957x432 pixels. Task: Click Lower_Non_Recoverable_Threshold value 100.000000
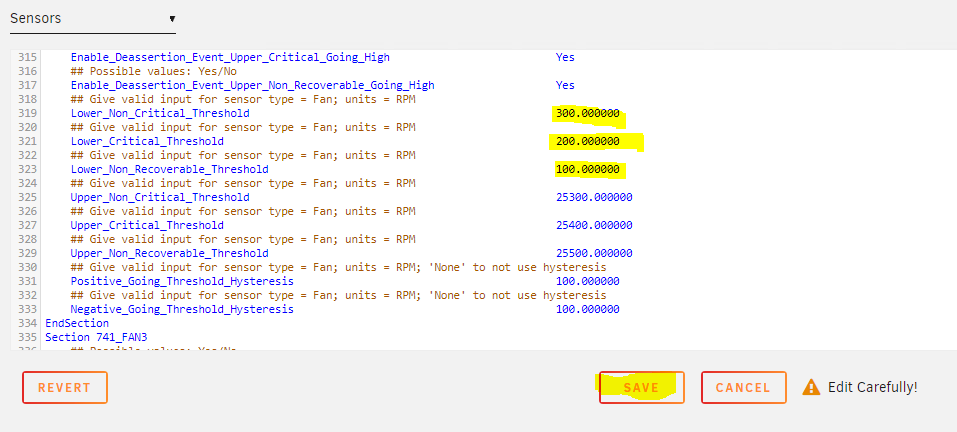(x=588, y=169)
